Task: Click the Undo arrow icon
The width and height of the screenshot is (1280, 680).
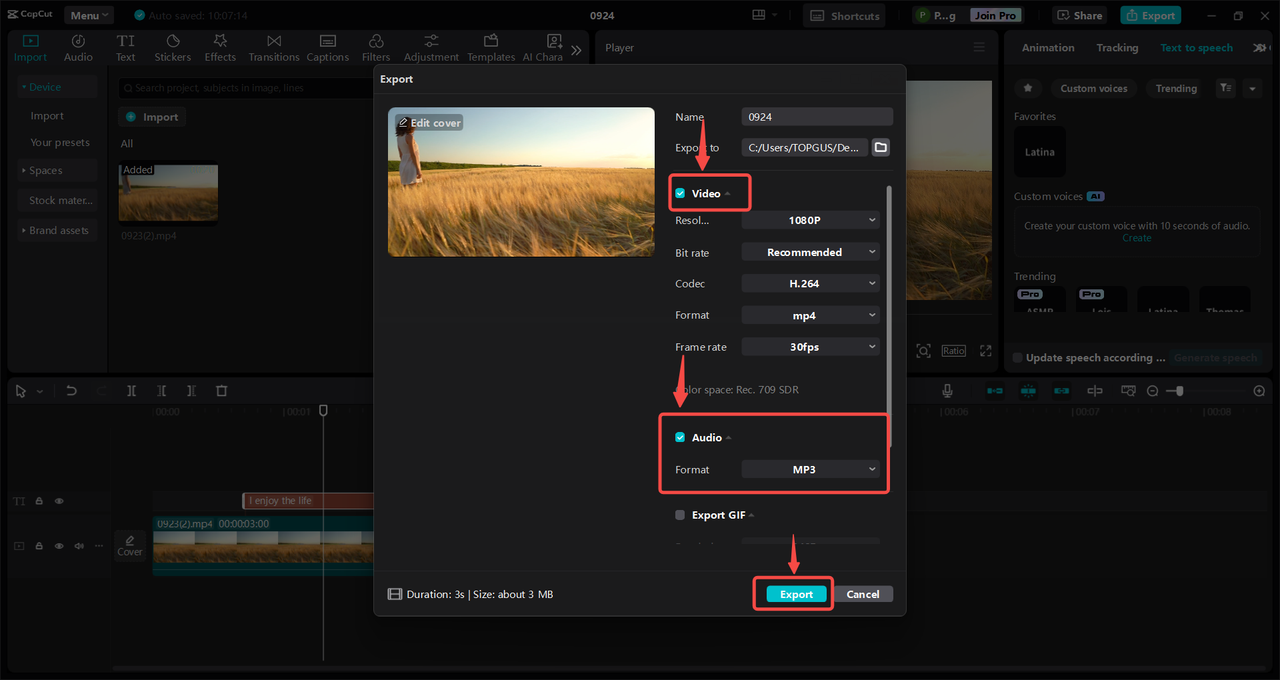Action: (71, 391)
